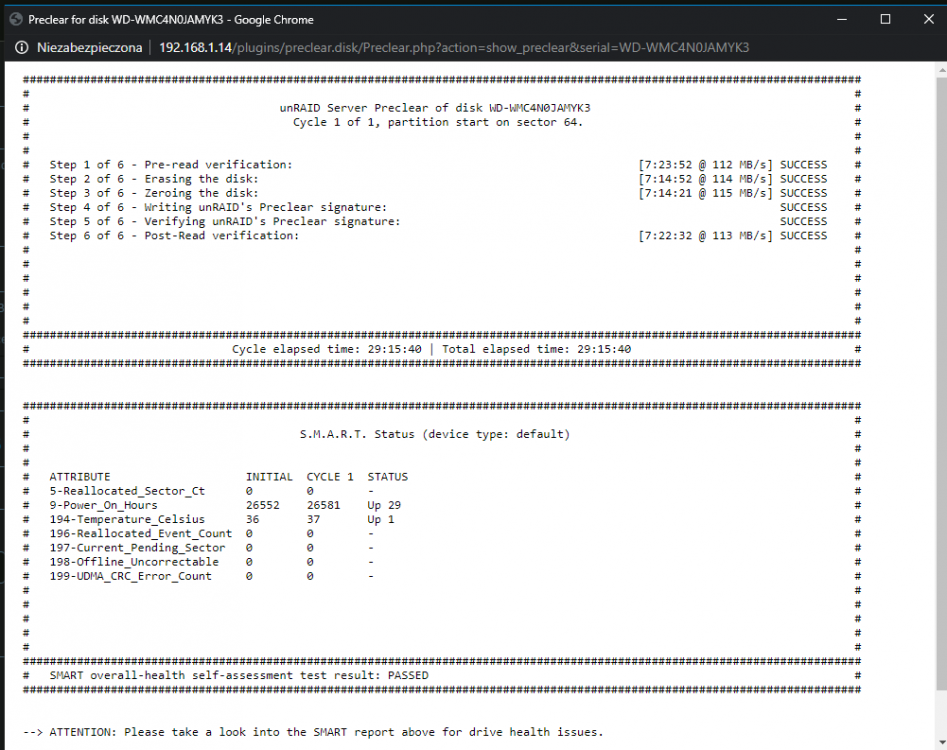The width and height of the screenshot is (947, 750).
Task: Click the URL in the address bar
Action: click(x=454, y=48)
